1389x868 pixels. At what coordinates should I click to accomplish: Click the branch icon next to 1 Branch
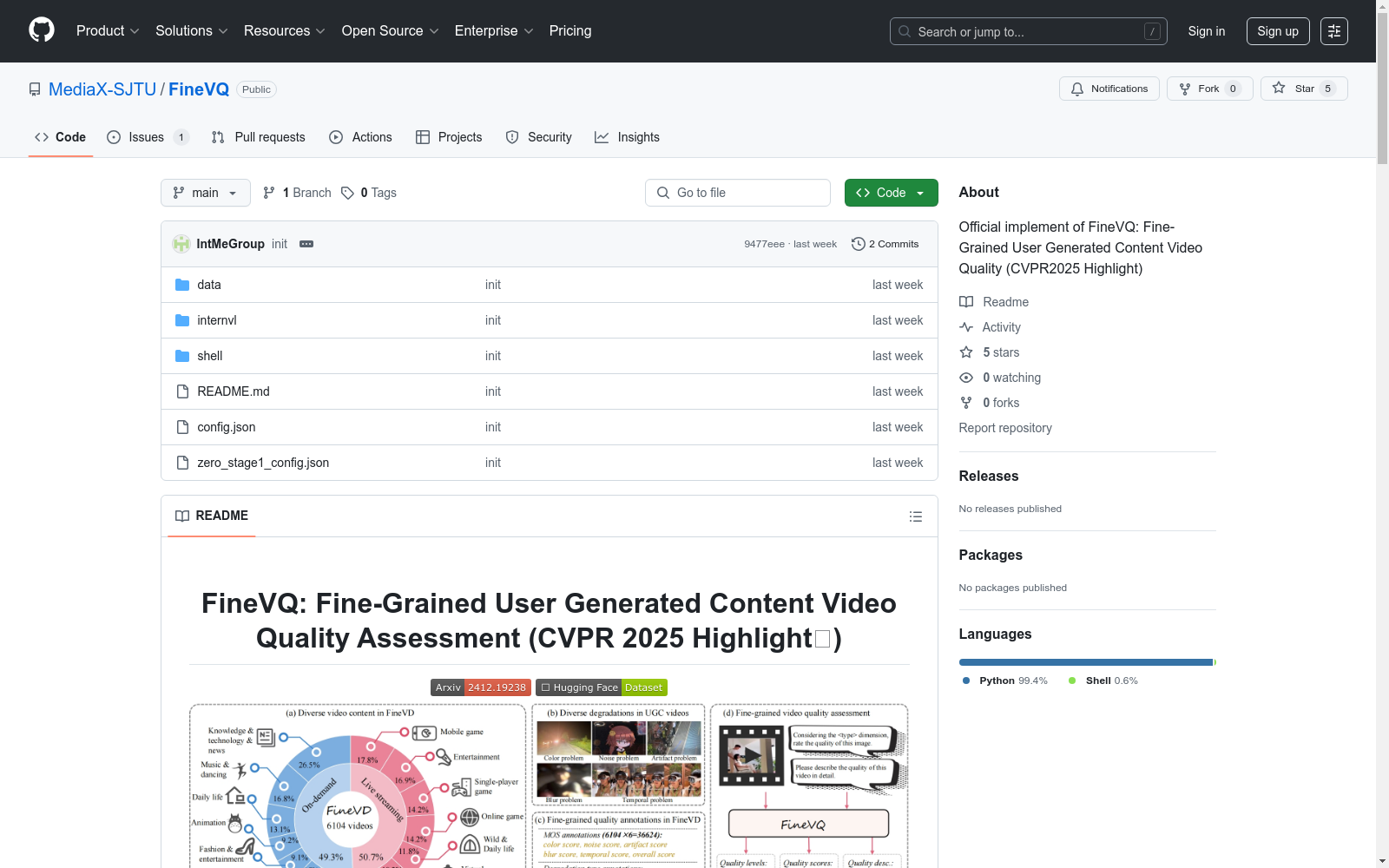coord(269,193)
